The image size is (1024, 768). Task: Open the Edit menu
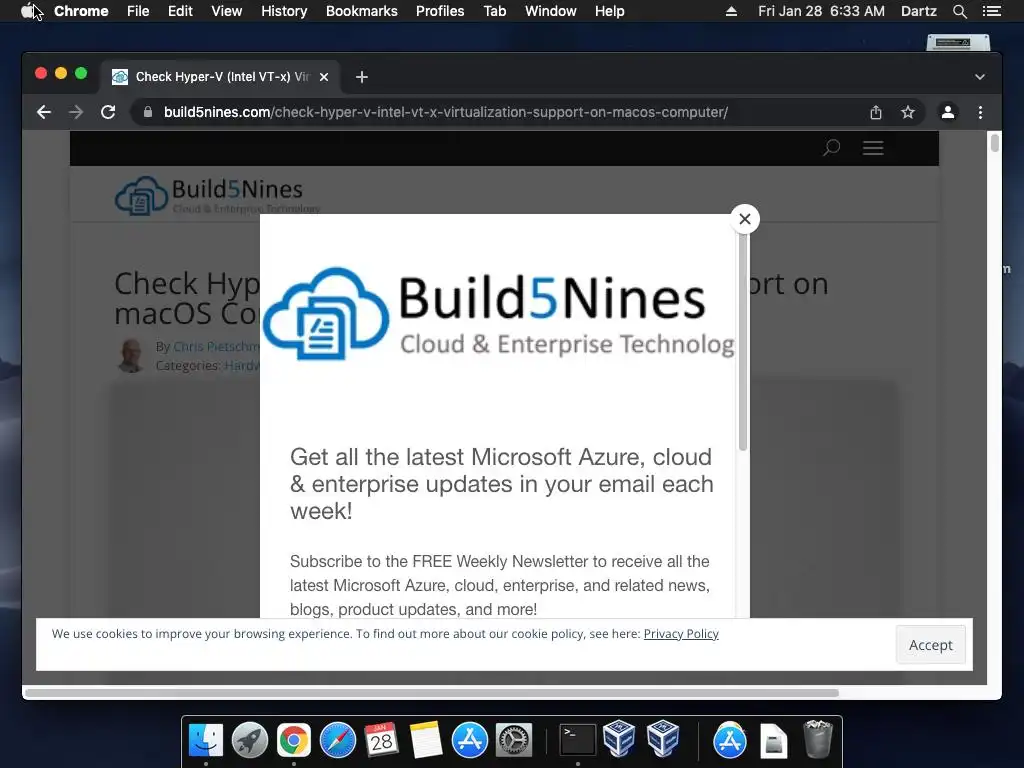tap(180, 11)
